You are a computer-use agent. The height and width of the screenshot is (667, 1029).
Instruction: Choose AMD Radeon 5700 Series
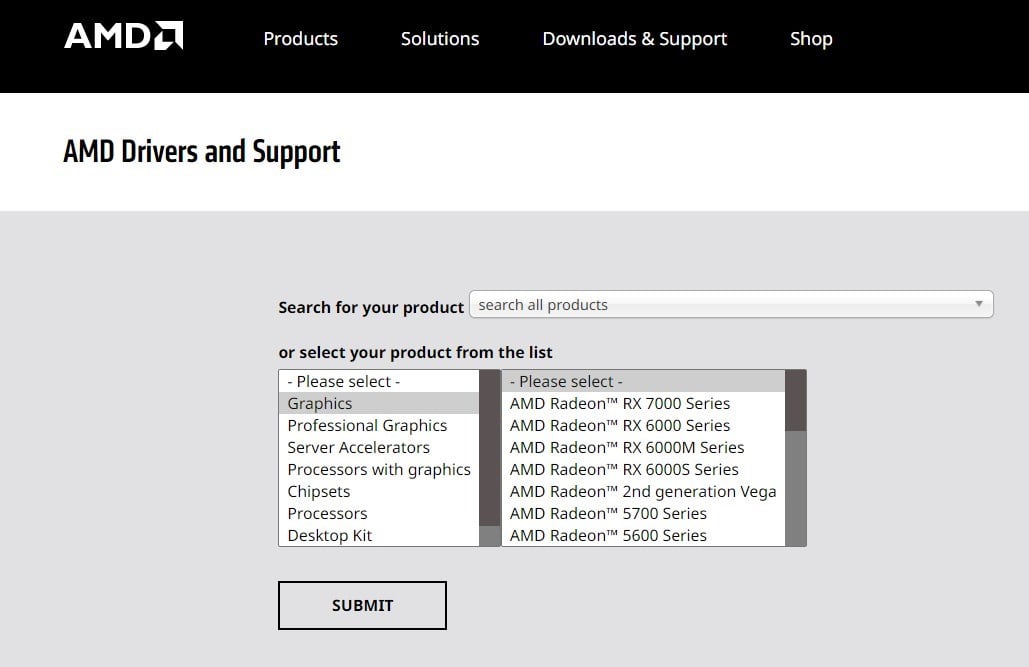click(643, 513)
